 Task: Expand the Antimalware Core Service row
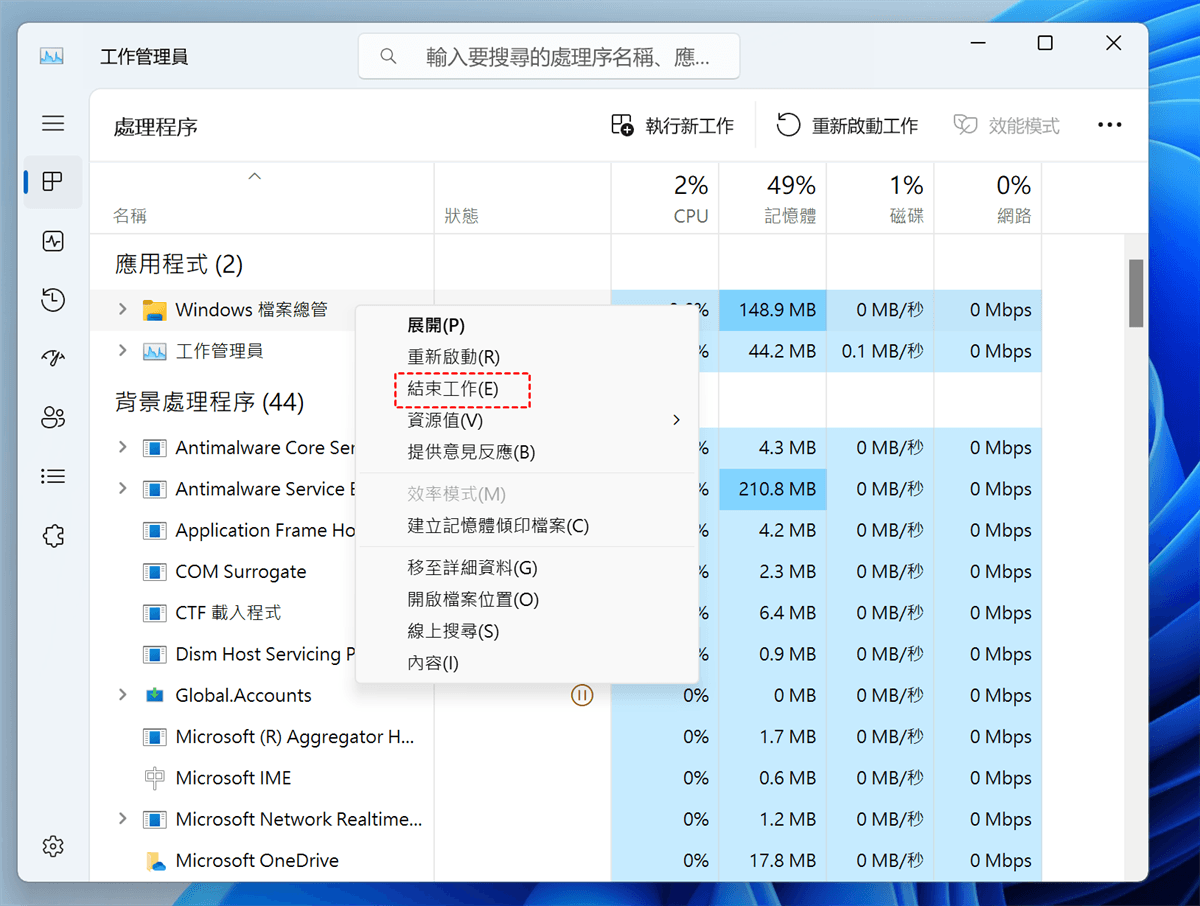[x=123, y=447]
